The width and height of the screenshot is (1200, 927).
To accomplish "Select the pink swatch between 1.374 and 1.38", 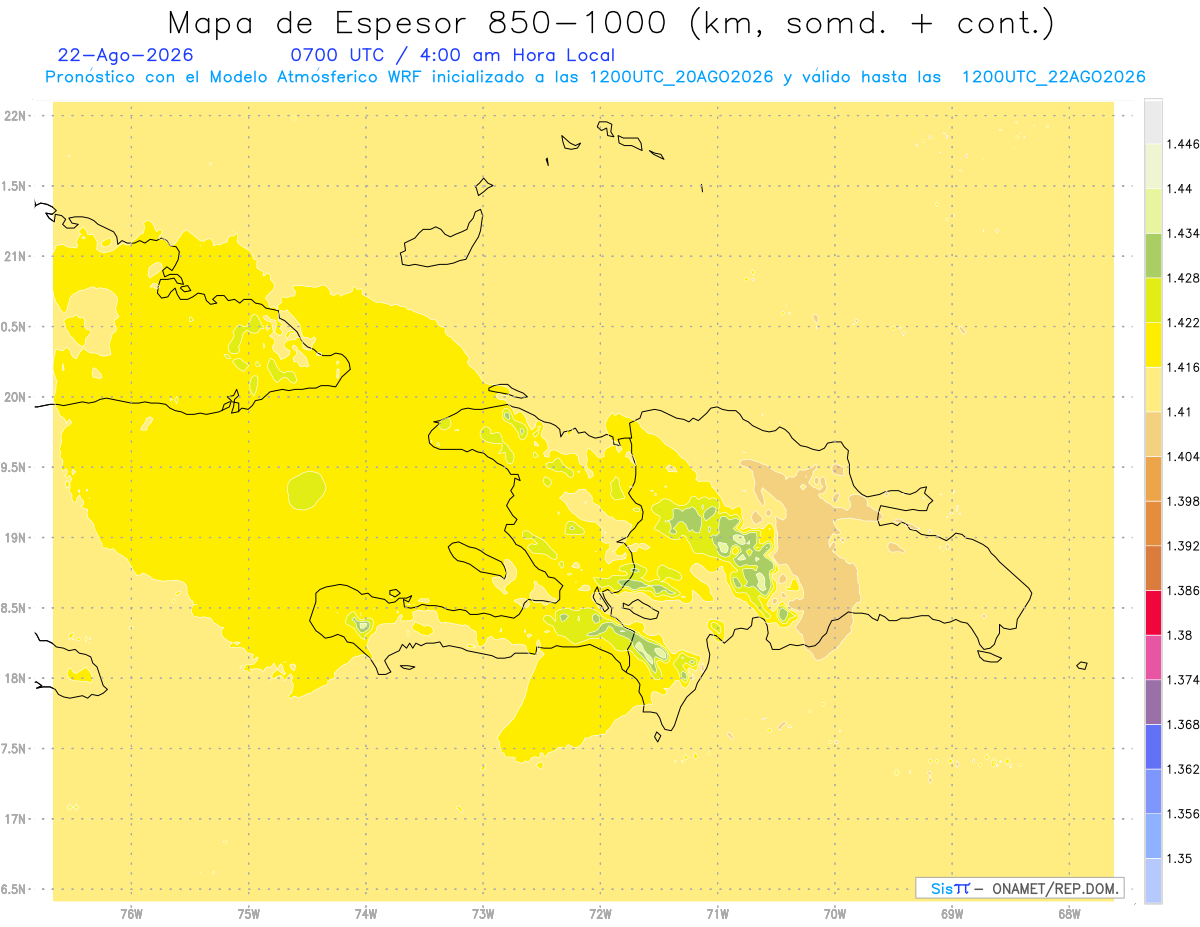I will coord(1153,657).
